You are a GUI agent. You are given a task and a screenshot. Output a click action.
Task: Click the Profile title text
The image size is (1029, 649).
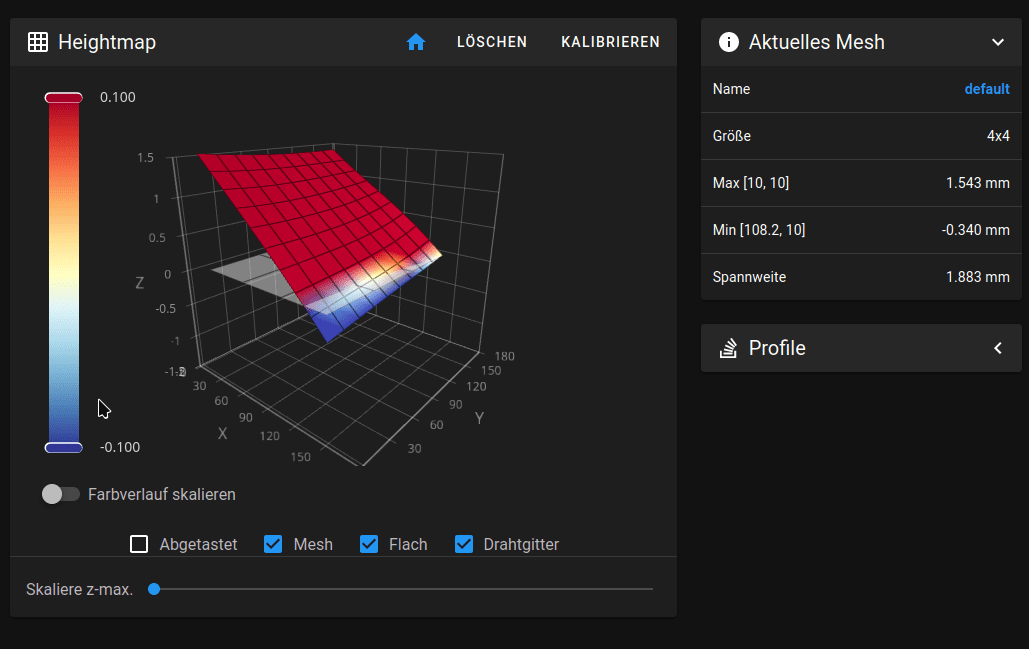pyautogui.click(x=777, y=348)
